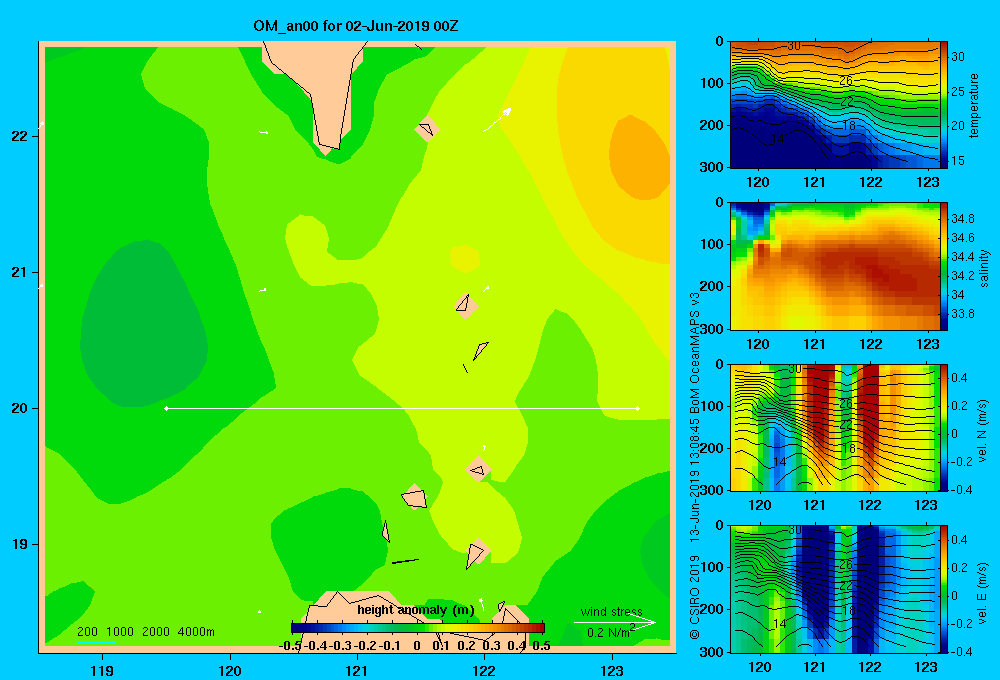Screen dimensions: 1000x680
Task: Click the "vel. E (m/s)" axis label
Action: [x=982, y=593]
